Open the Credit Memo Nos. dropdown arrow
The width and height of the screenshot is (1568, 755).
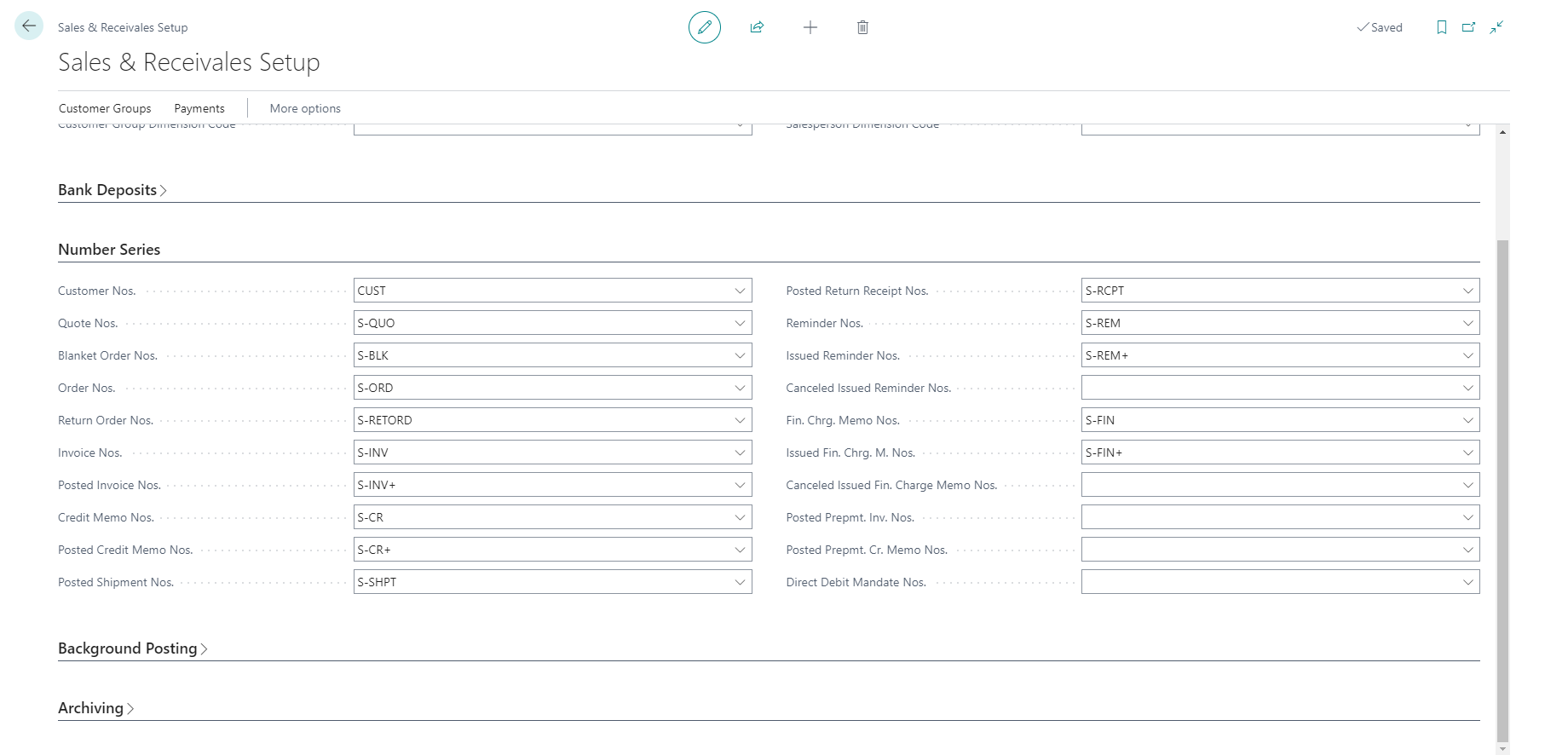pyautogui.click(x=740, y=517)
